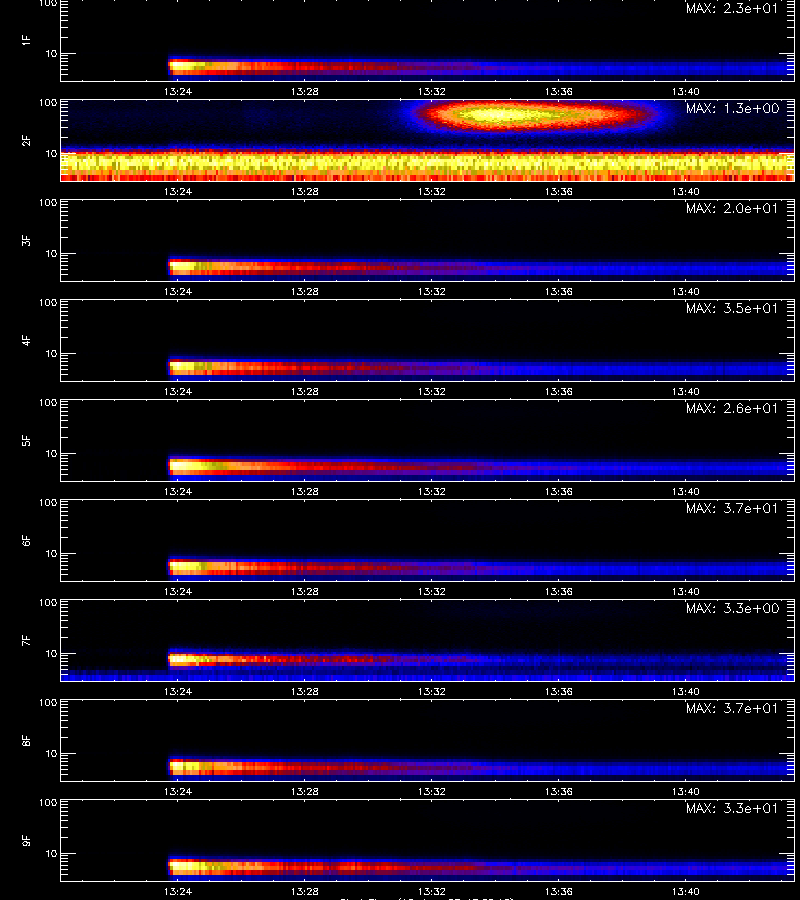Click the 13:24 tick label under the 6F panel
800x900 pixels.
pos(178,591)
